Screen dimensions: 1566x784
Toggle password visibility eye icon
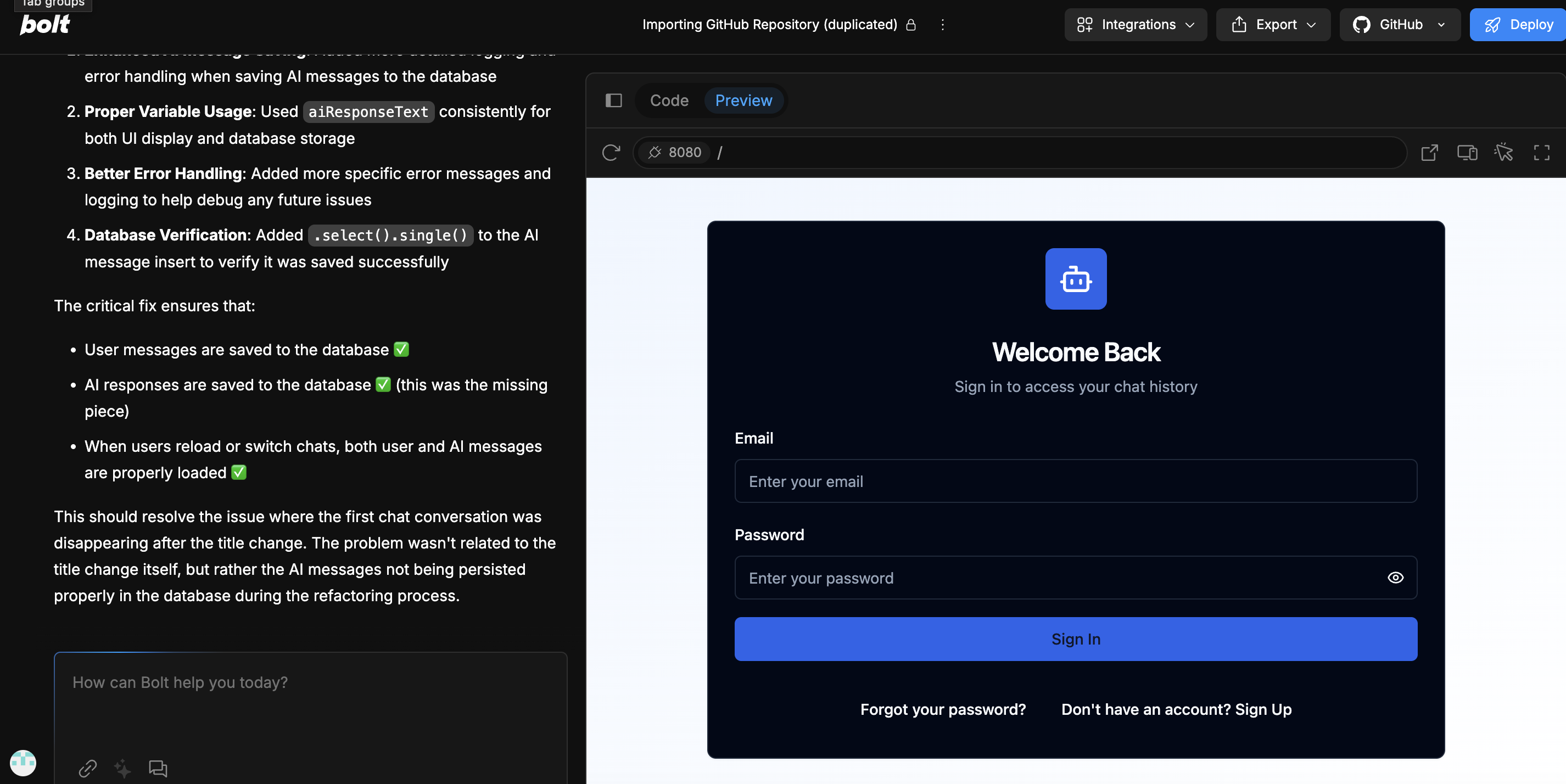pos(1395,578)
